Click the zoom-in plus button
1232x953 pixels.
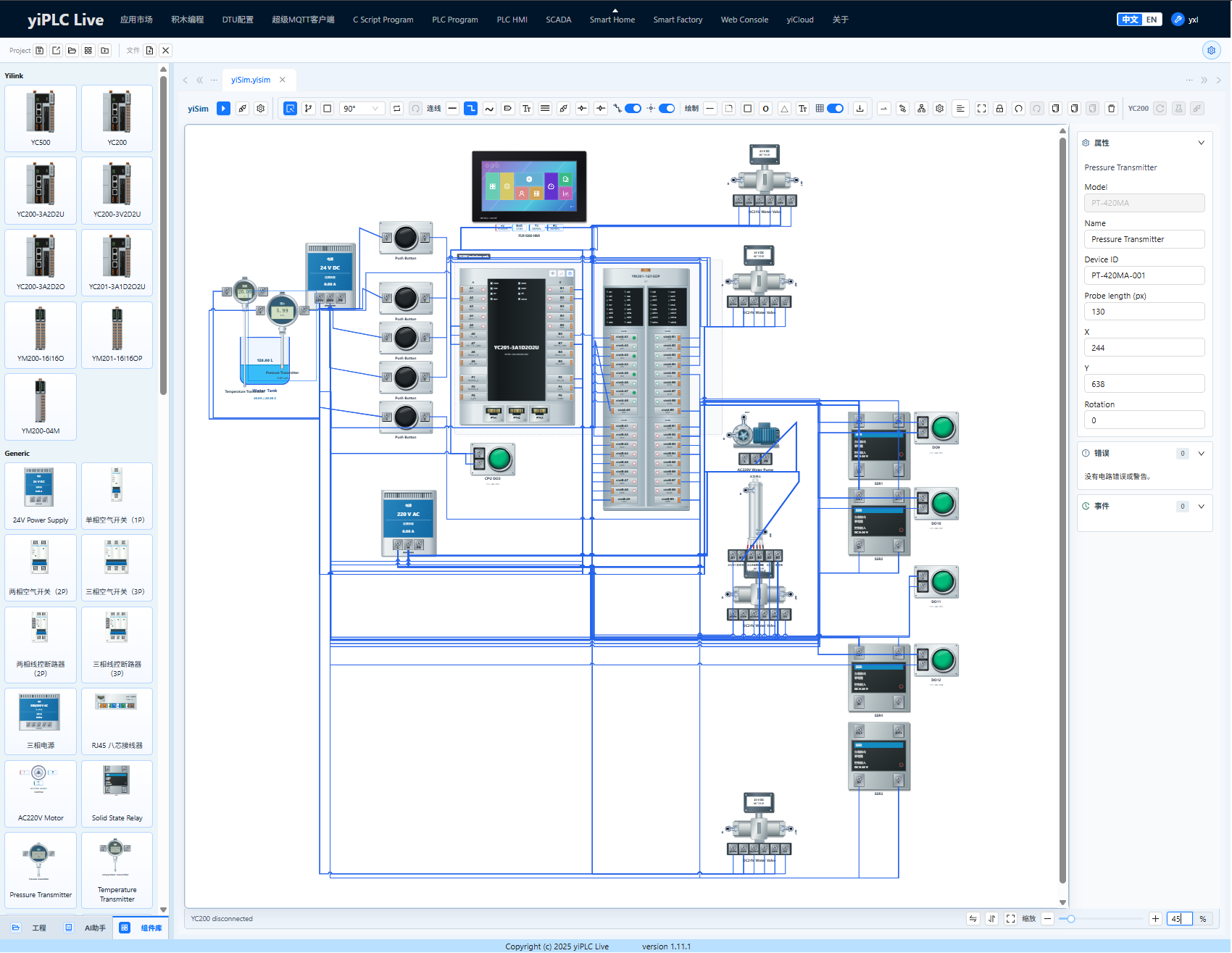(x=1155, y=919)
